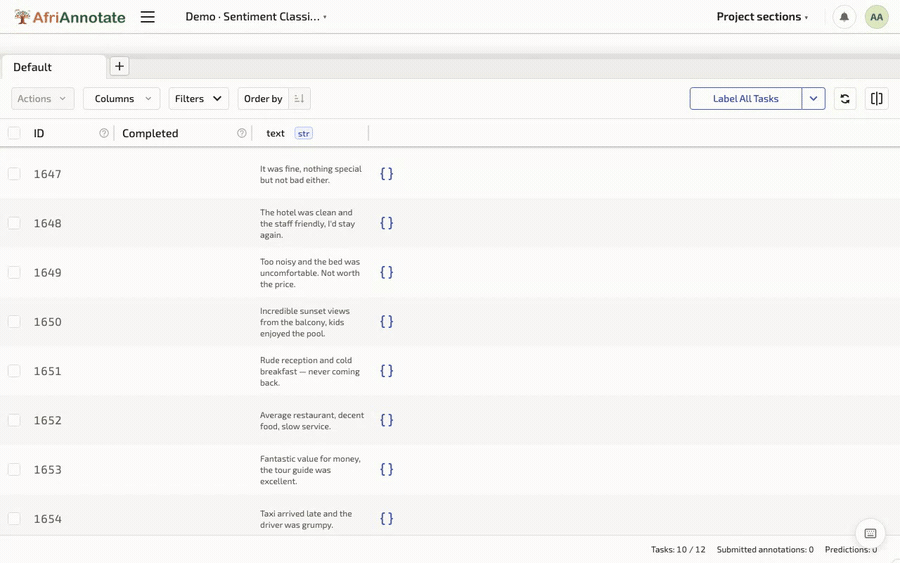The height and width of the screenshot is (563, 900).
Task: Click text 'The hotel was clean and'
Action: (x=306, y=212)
